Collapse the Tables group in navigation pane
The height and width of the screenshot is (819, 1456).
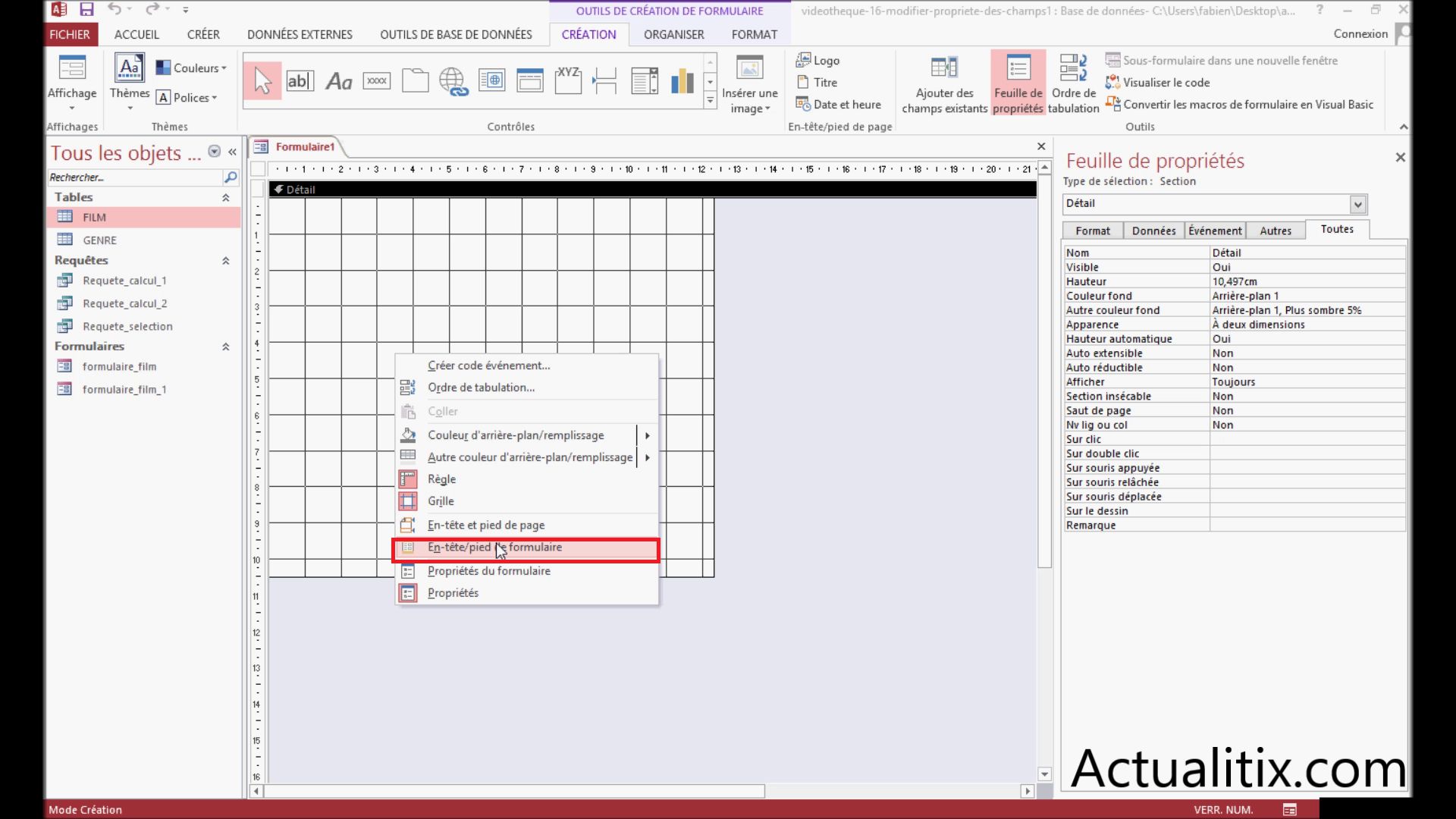pos(225,198)
